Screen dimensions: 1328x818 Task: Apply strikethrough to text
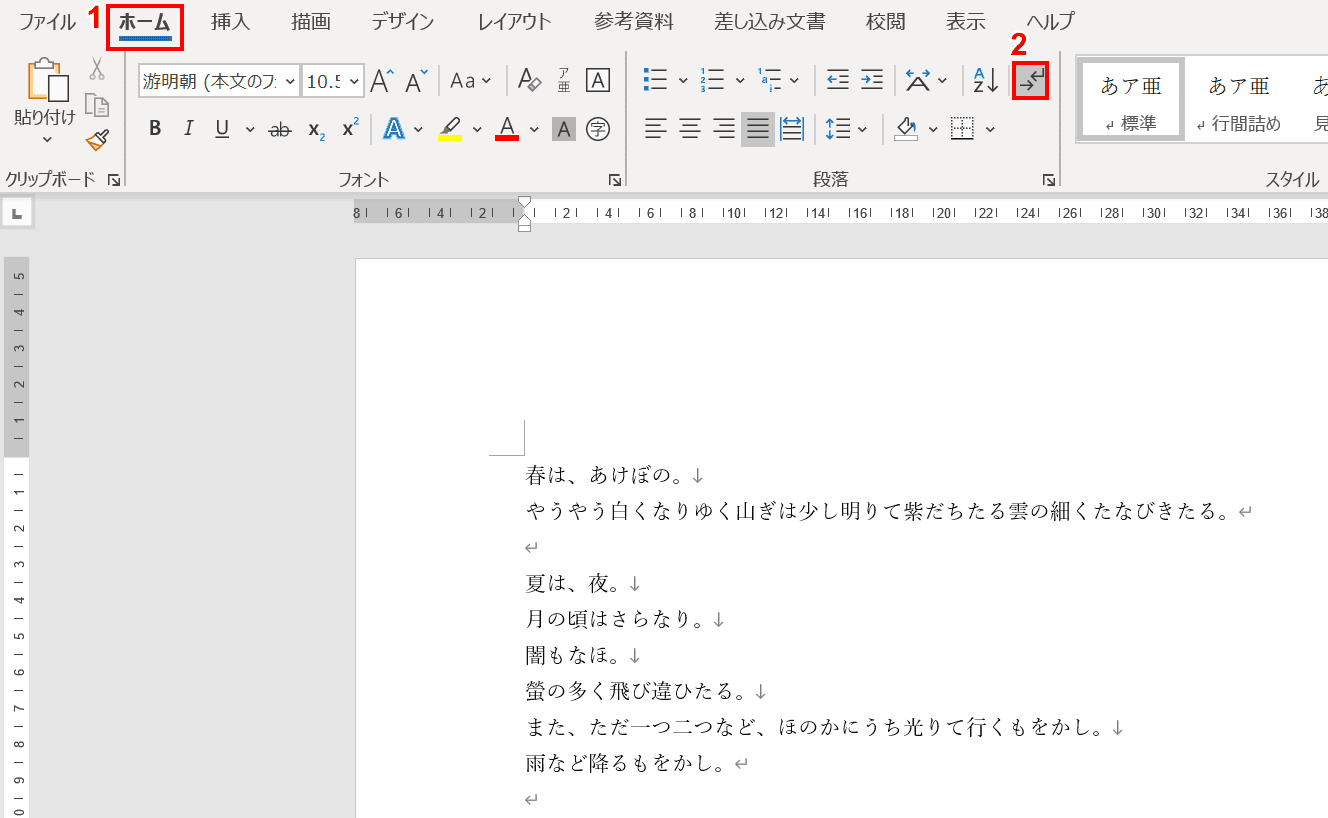pyautogui.click(x=280, y=129)
